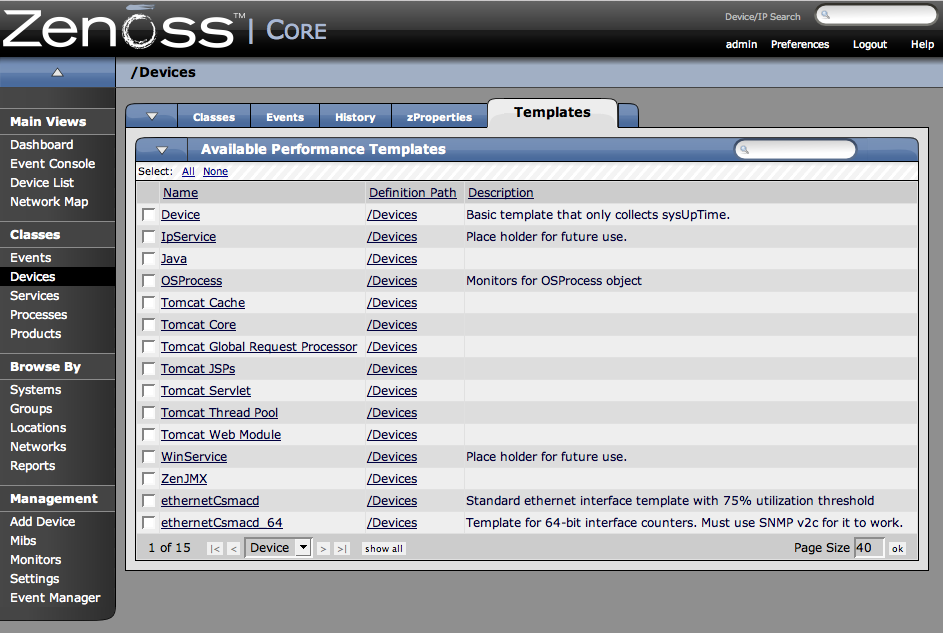Check the Tomcat Cache checkbox
The width and height of the screenshot is (943, 633).
click(149, 302)
